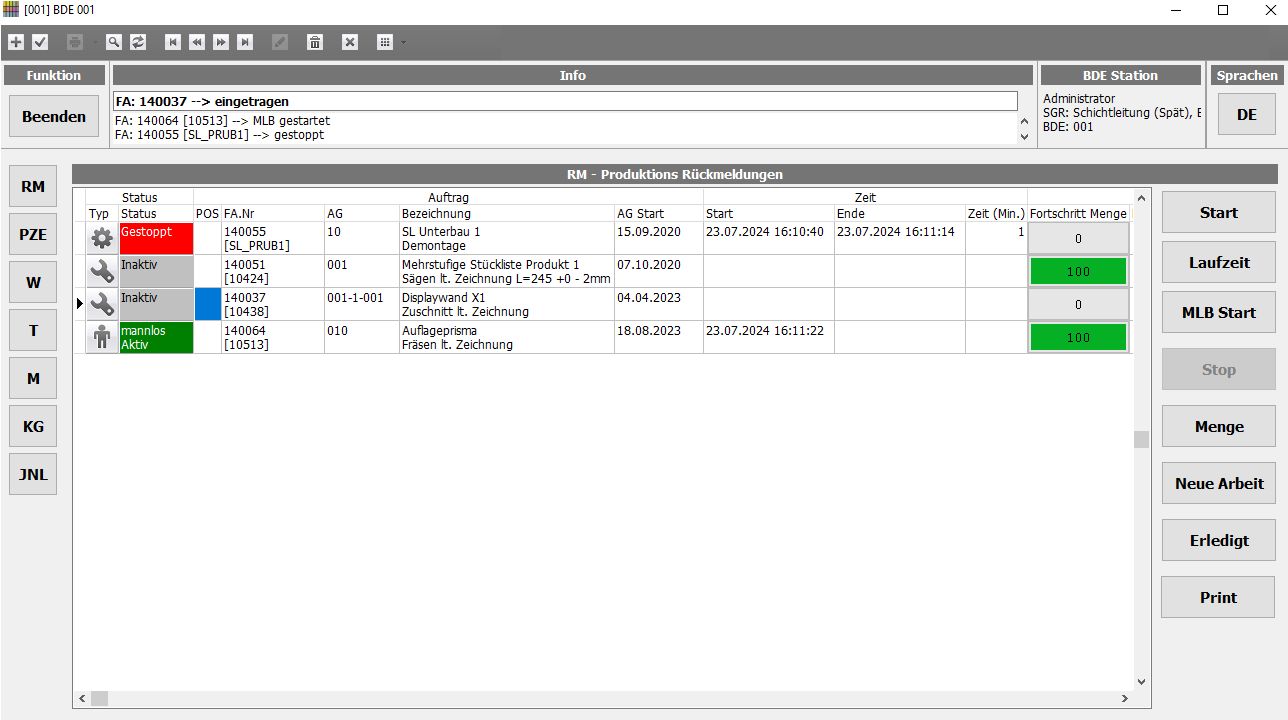This screenshot has height=720, width=1288.
Task: Click info field FA: 140037 eingetragen
Action: click(x=565, y=101)
